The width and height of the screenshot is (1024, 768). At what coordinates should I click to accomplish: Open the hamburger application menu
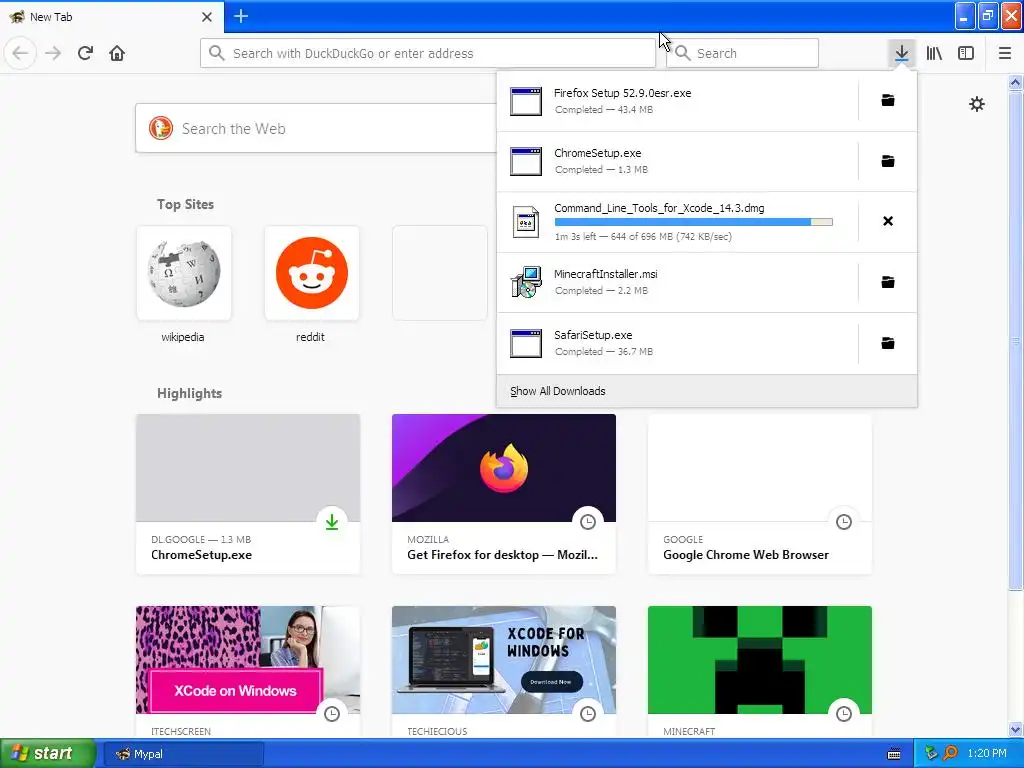(x=1004, y=53)
